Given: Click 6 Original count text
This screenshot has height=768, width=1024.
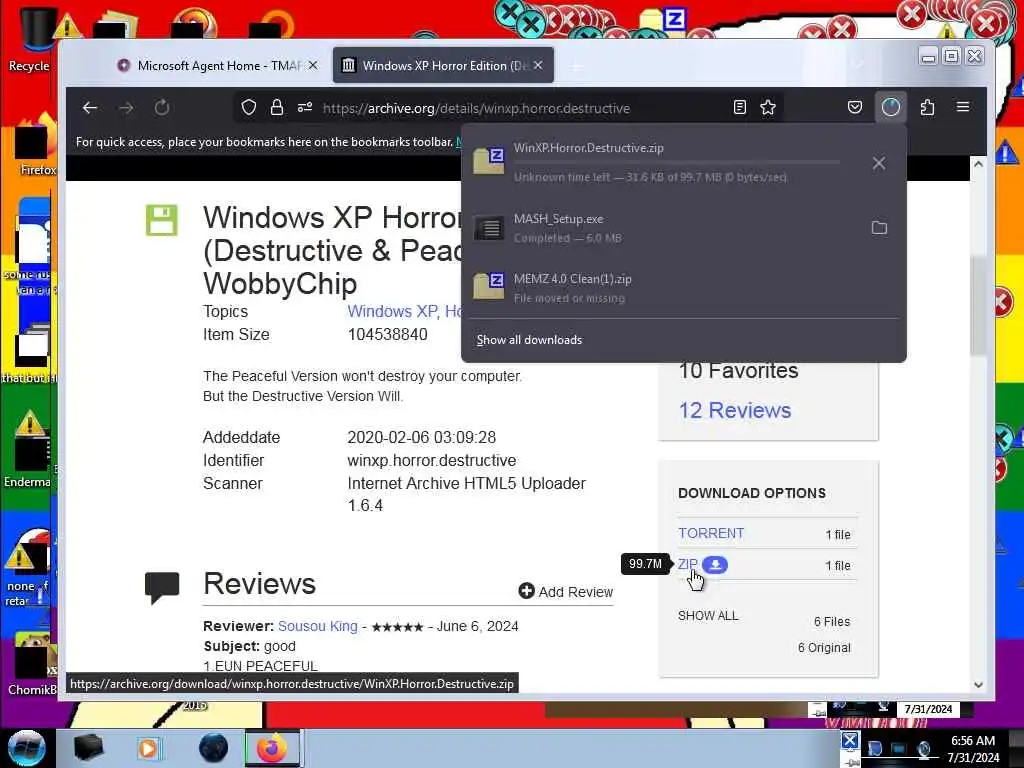Looking at the screenshot, I should click(x=824, y=648).
